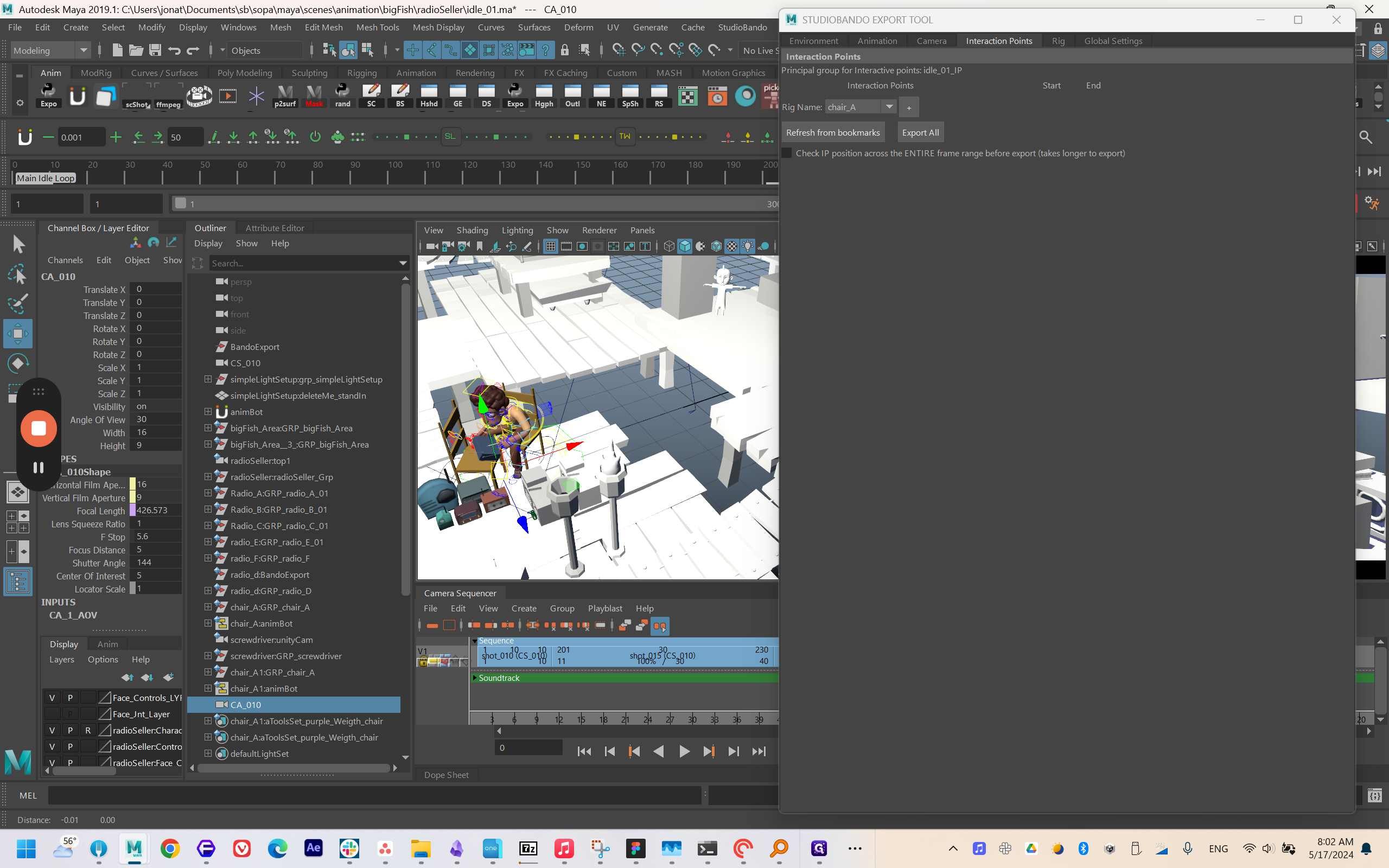Click the Mask shelf icon

[314, 96]
